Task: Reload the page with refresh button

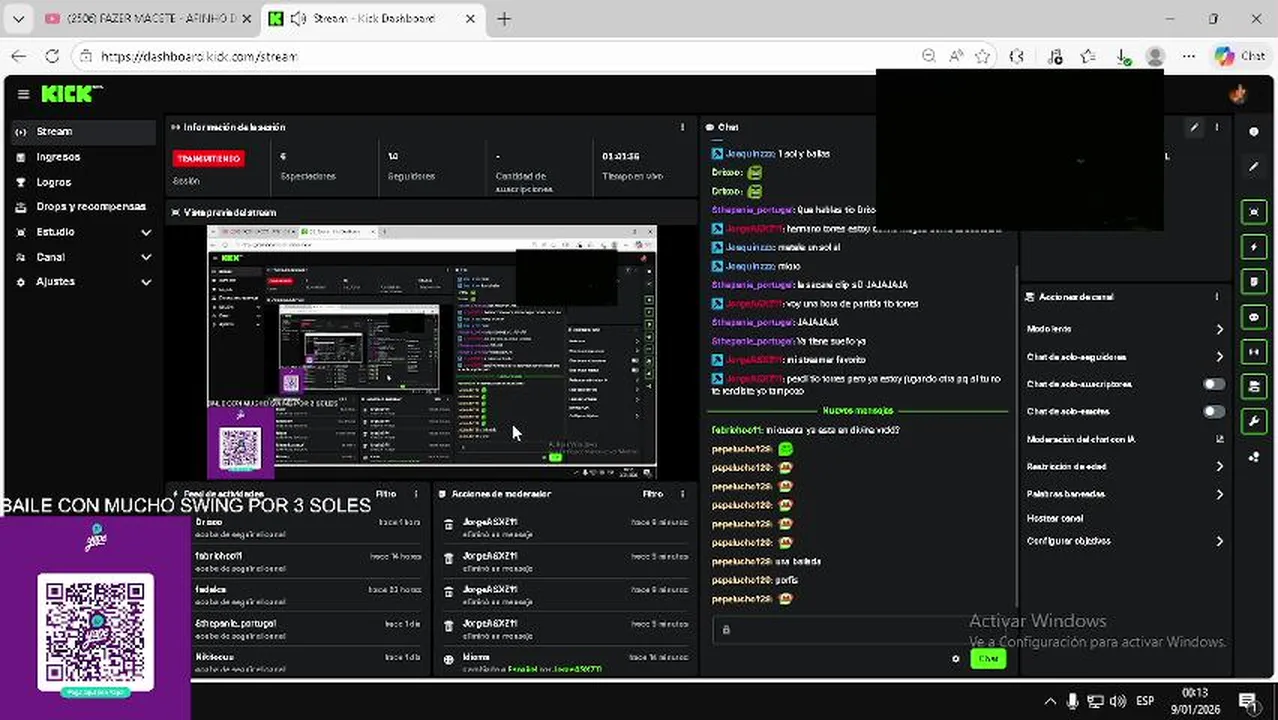Action: pyautogui.click(x=52, y=56)
